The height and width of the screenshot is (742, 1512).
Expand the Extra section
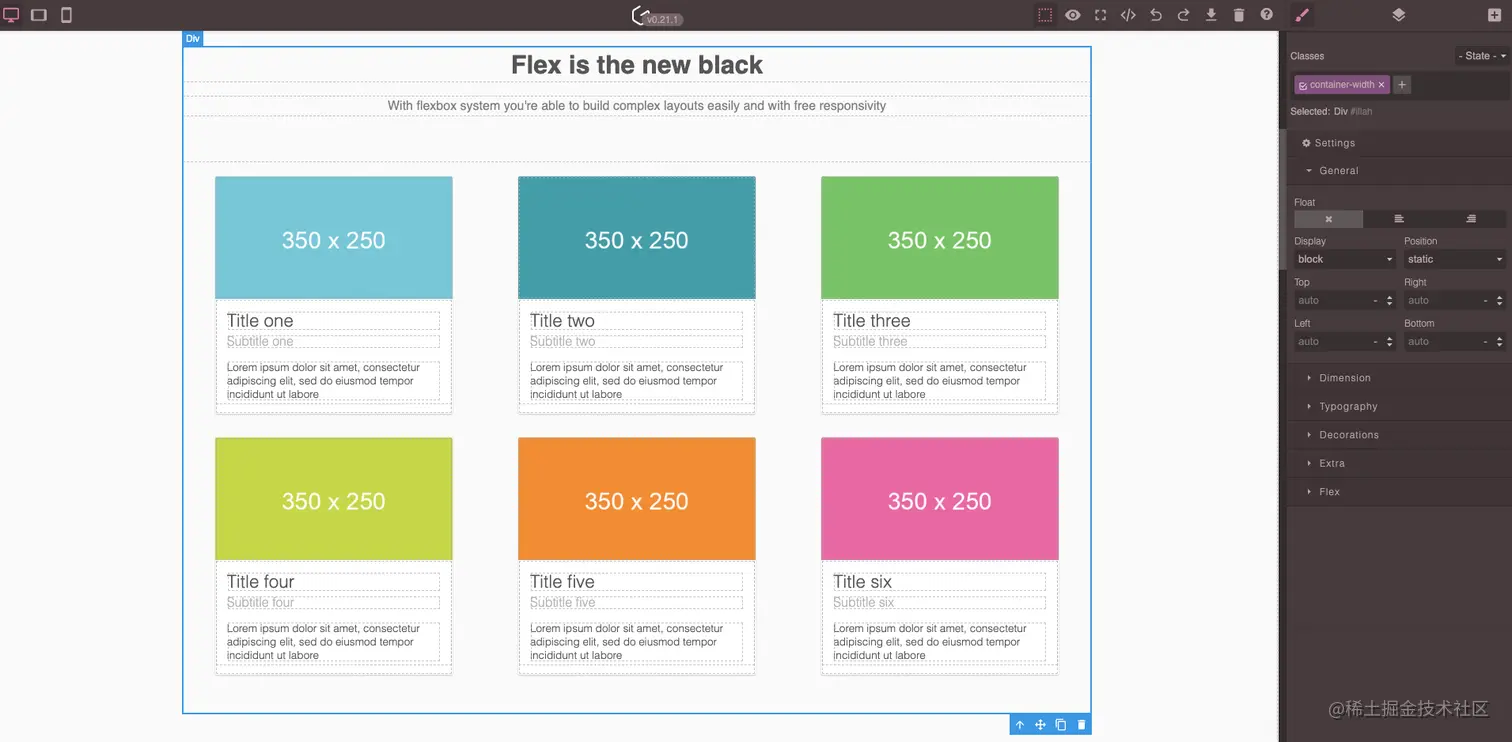(1398, 464)
